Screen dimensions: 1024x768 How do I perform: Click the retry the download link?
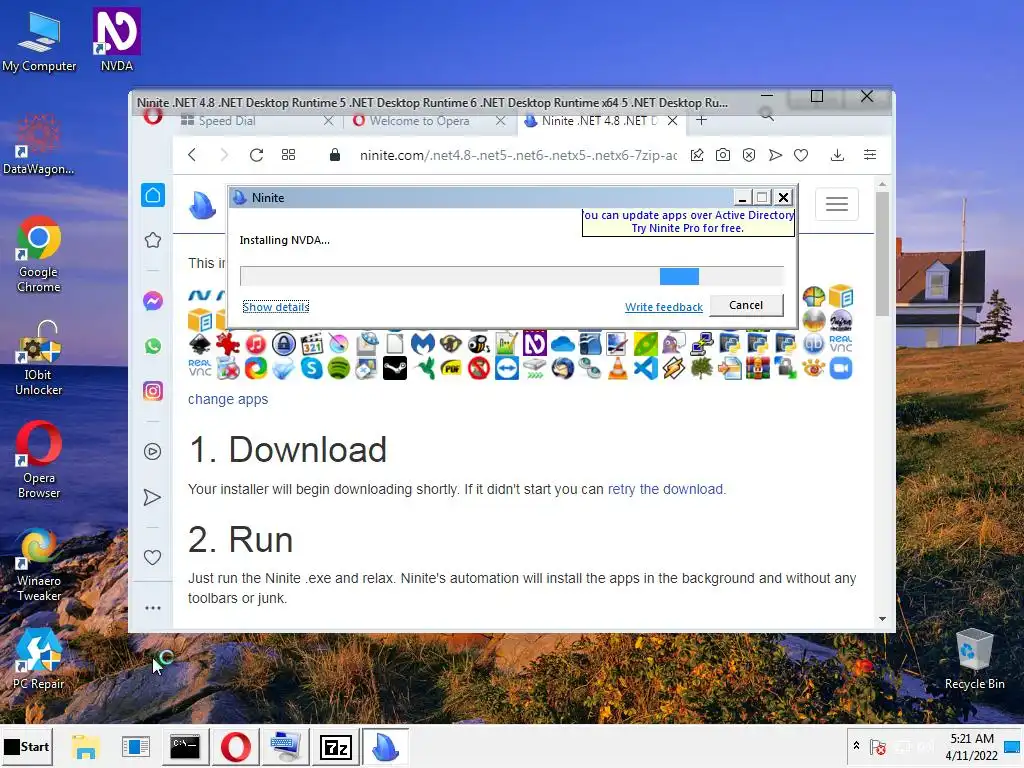(666, 489)
